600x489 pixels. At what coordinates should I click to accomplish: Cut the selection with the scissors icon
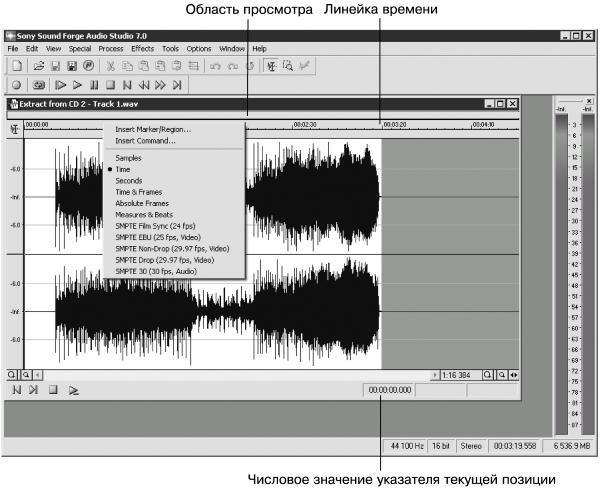(x=111, y=66)
